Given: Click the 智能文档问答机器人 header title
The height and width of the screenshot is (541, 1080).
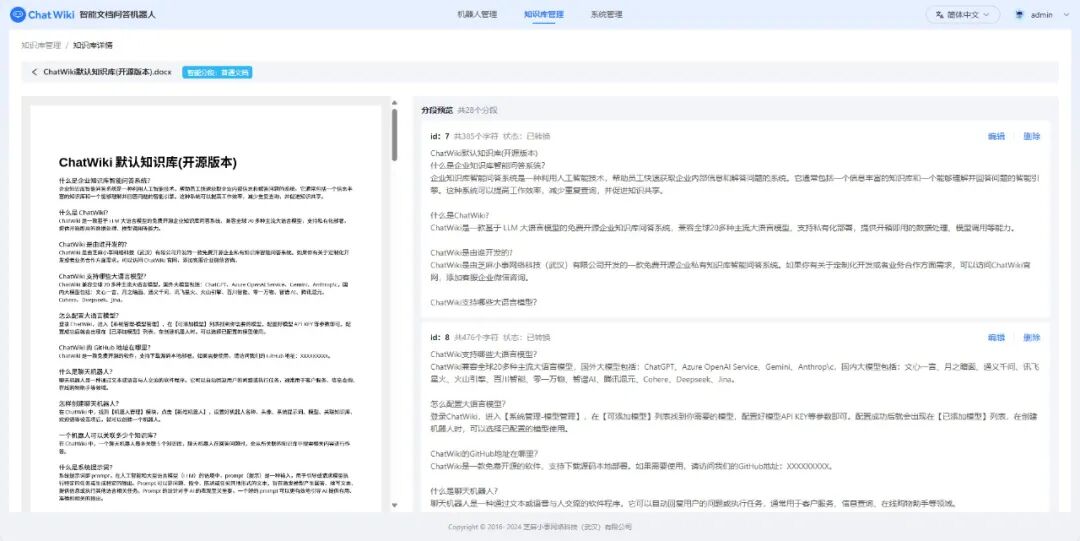Looking at the screenshot, I should coord(117,14).
